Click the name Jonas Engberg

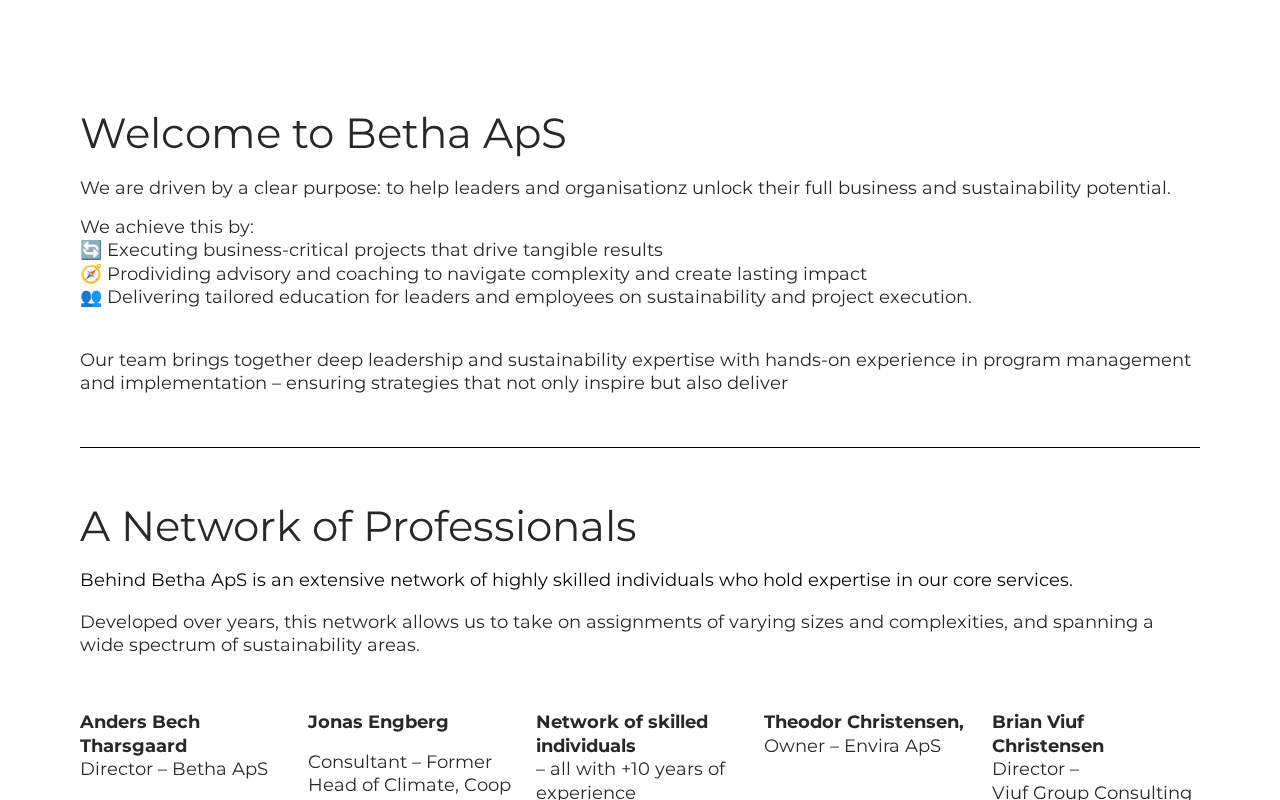tap(378, 722)
